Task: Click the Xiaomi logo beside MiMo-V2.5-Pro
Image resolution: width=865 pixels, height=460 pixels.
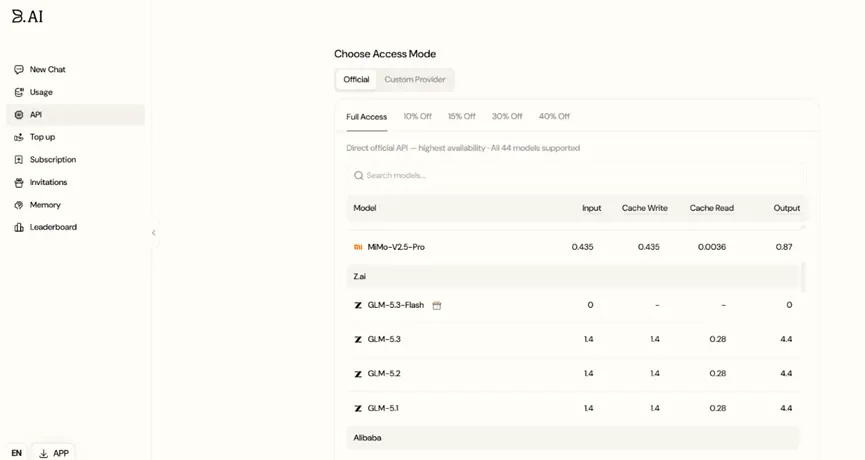Action: coord(358,247)
